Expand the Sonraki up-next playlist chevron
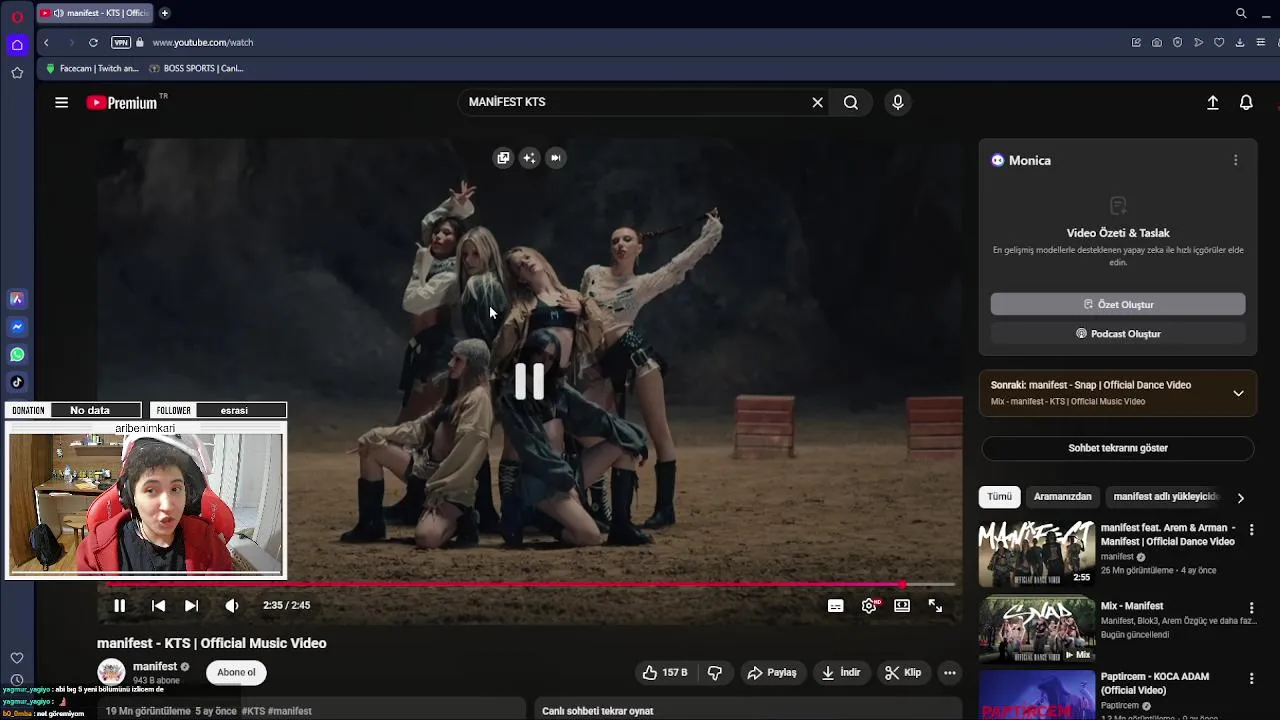The image size is (1280, 720). [x=1238, y=393]
